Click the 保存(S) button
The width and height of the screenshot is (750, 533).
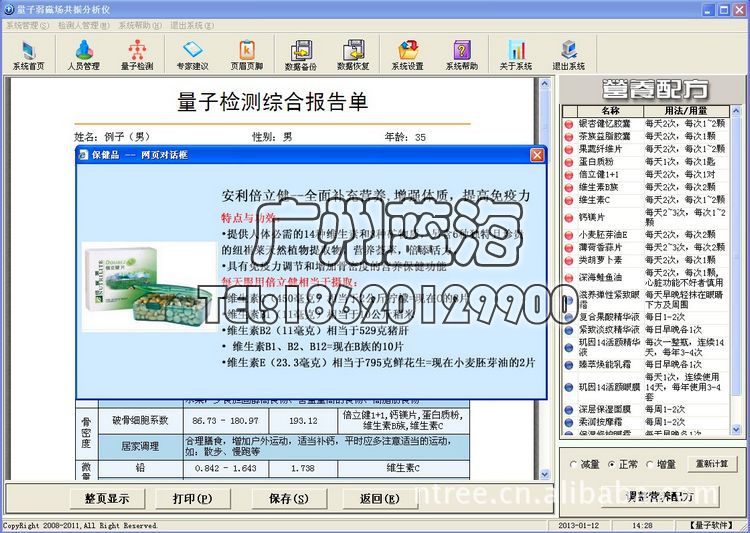[289, 499]
